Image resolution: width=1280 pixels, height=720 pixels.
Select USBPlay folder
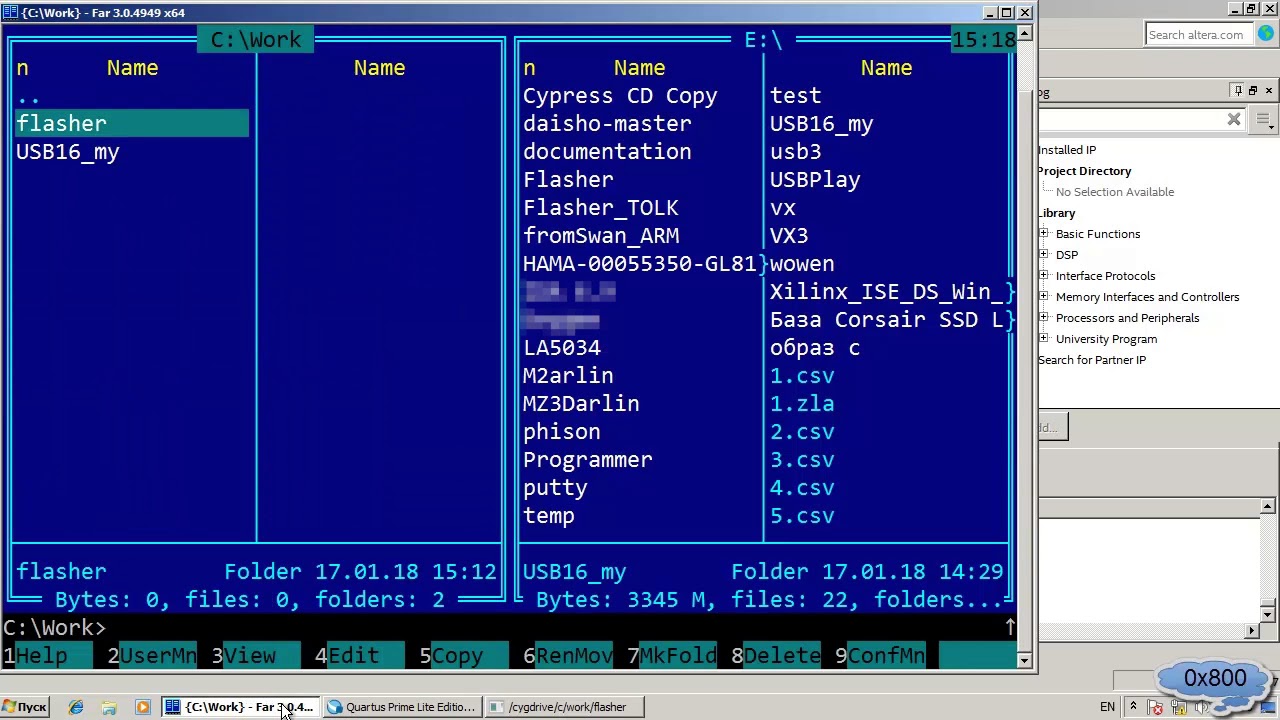(815, 180)
